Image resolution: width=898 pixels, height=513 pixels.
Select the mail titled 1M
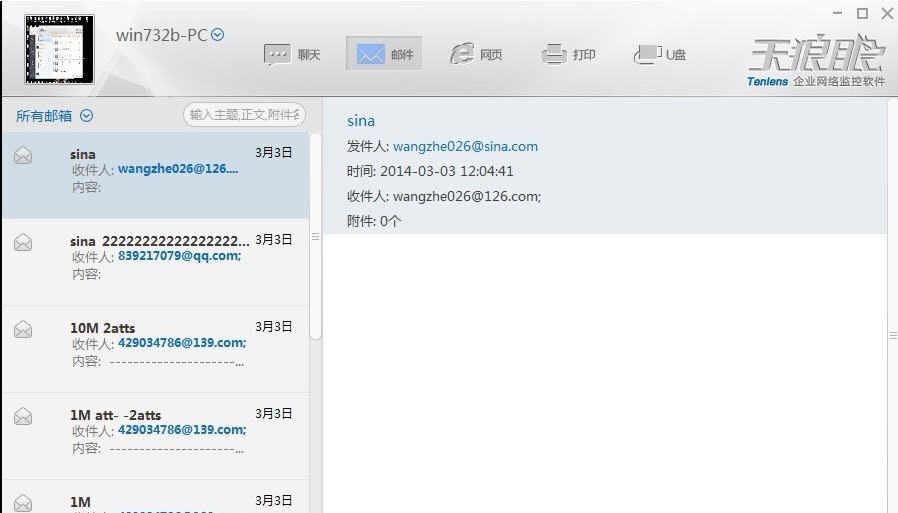[x=155, y=497]
